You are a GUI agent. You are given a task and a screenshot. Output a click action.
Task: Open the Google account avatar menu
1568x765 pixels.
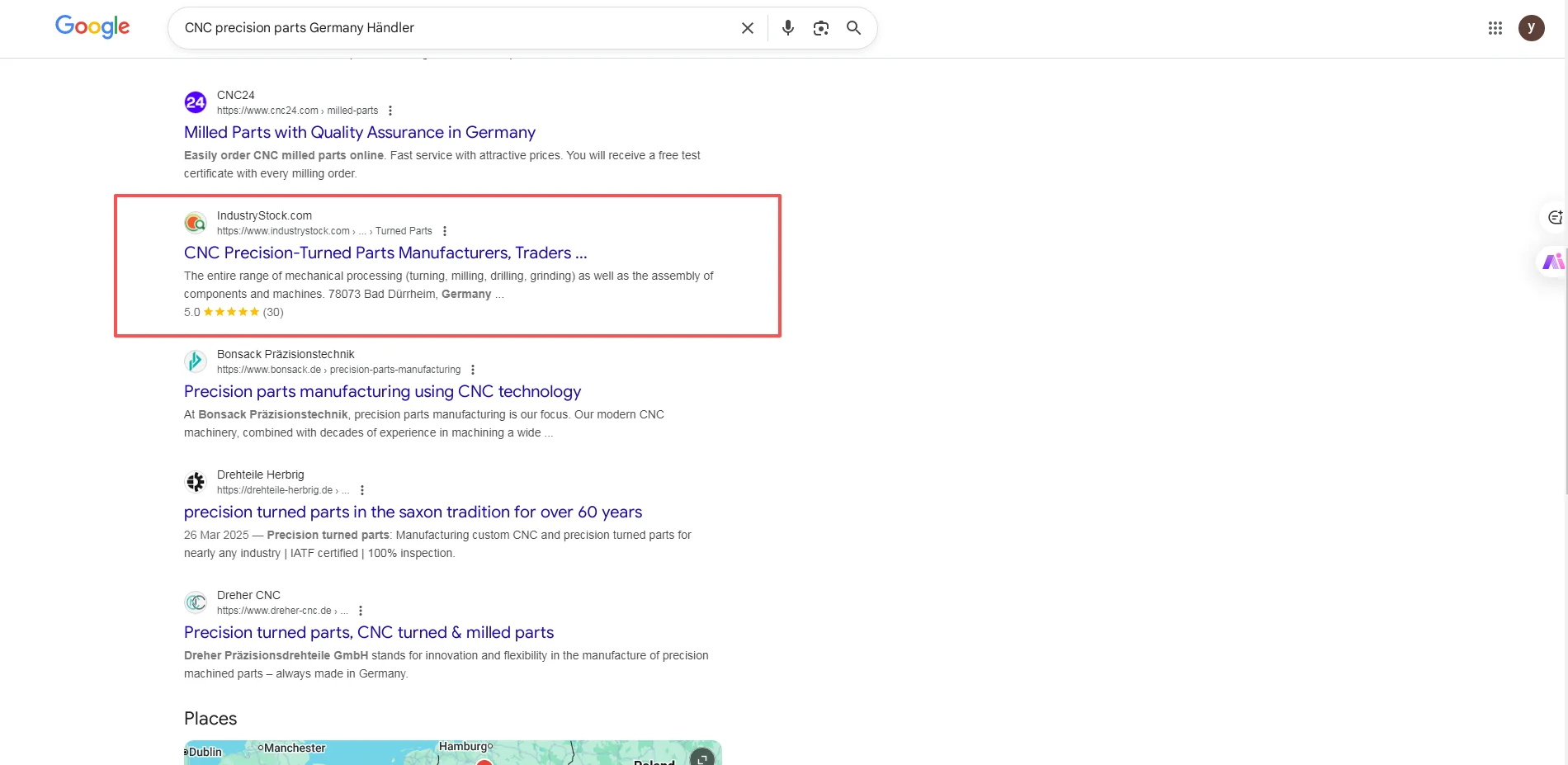1532,28
